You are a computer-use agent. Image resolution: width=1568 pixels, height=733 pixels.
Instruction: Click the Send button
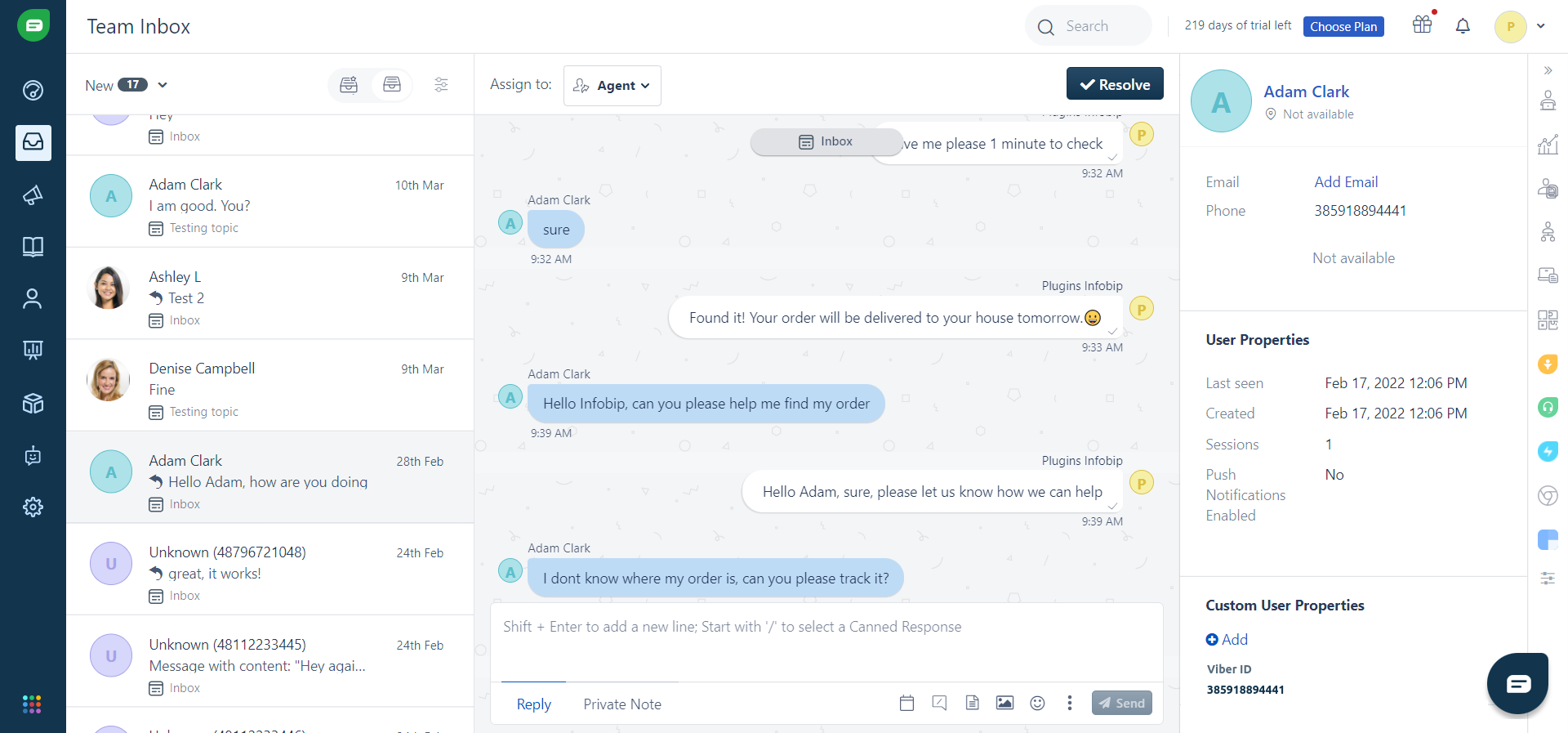(1122, 703)
